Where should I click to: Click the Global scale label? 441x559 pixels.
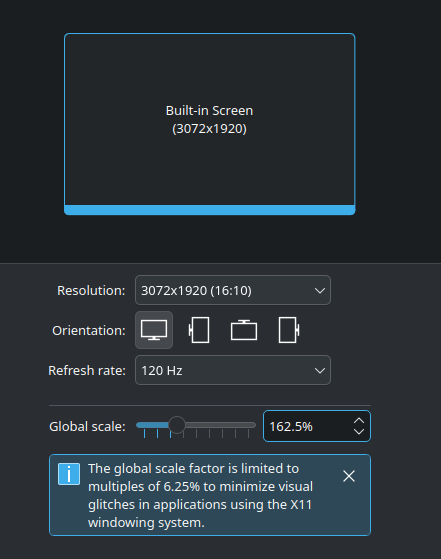tap(87, 426)
